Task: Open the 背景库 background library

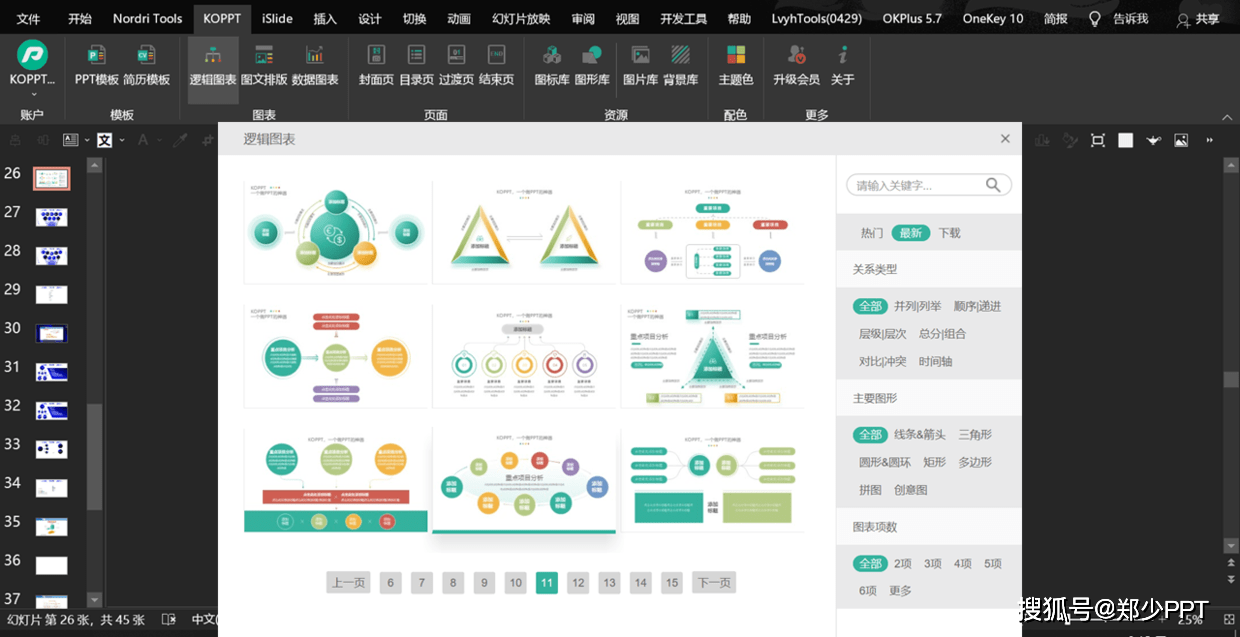Action: click(680, 64)
